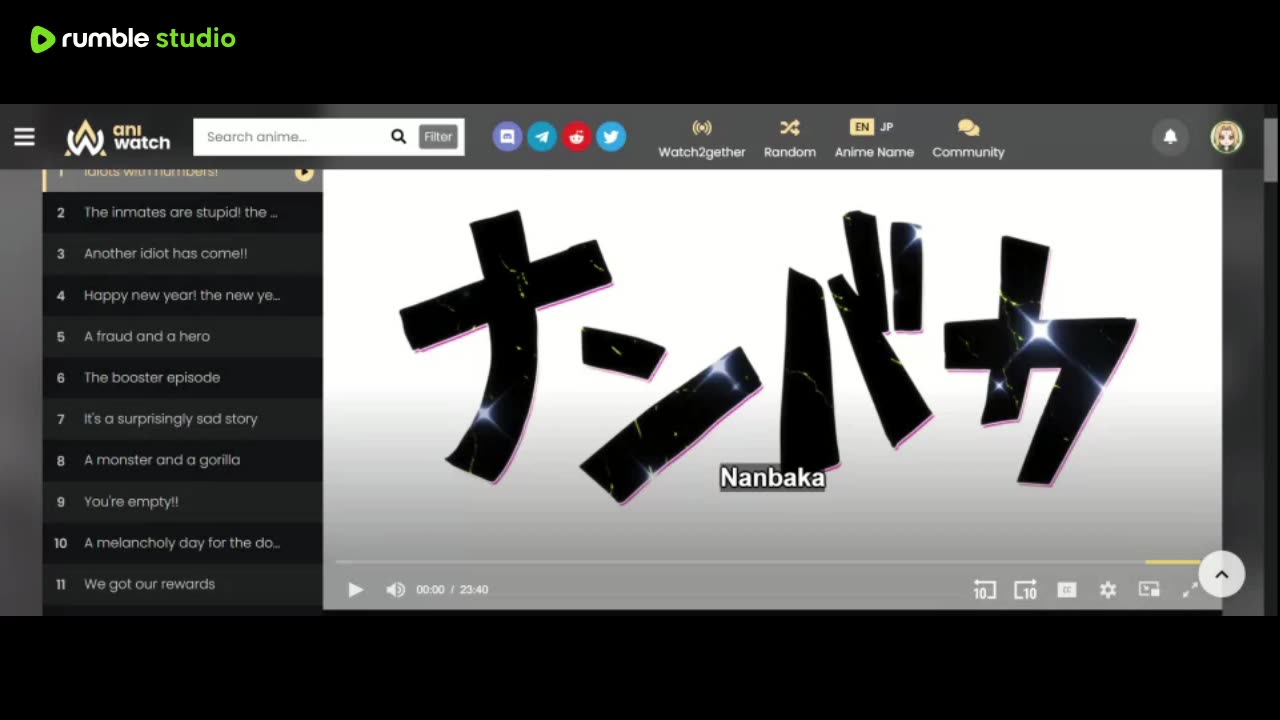
Task: Play the video
Action: [x=355, y=590]
